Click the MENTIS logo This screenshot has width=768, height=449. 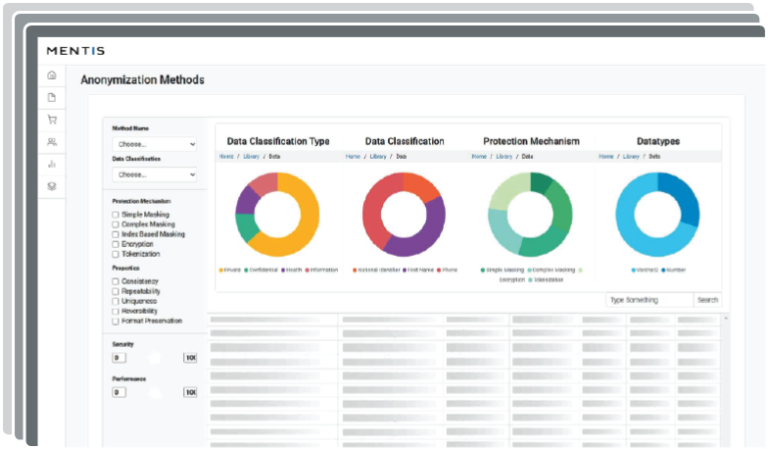pos(75,50)
